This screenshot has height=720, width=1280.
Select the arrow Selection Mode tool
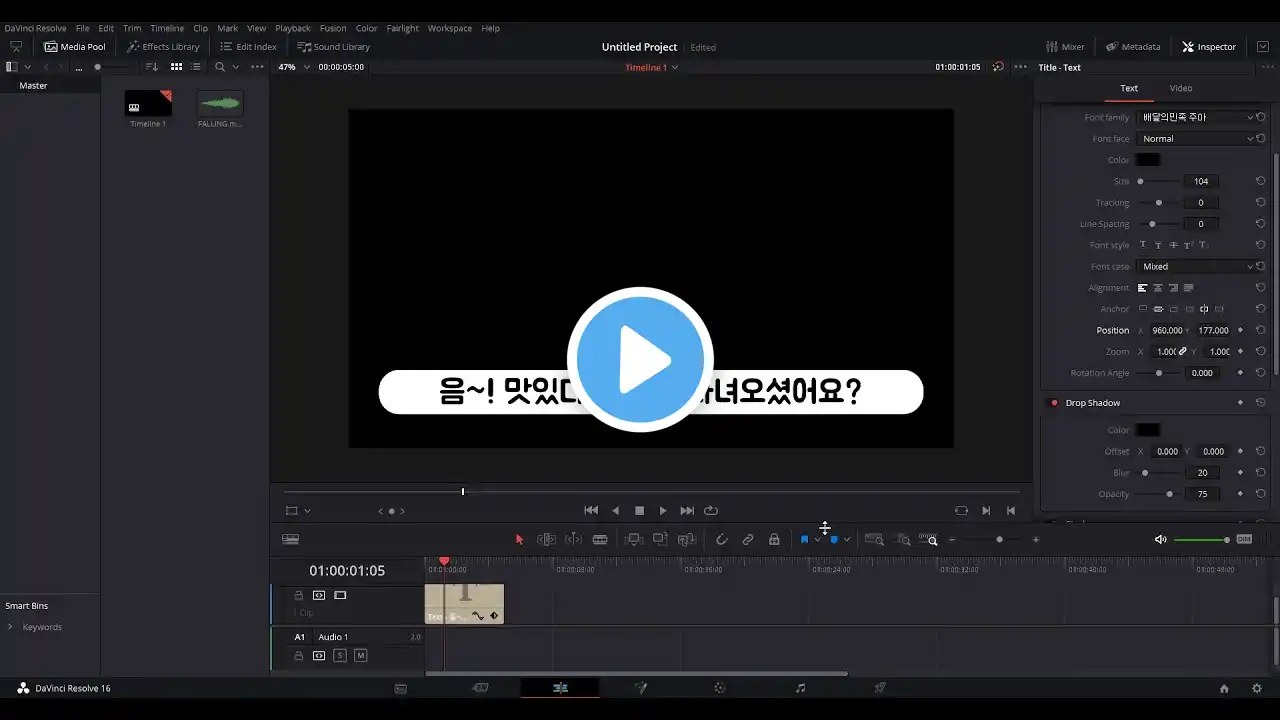[x=519, y=539]
